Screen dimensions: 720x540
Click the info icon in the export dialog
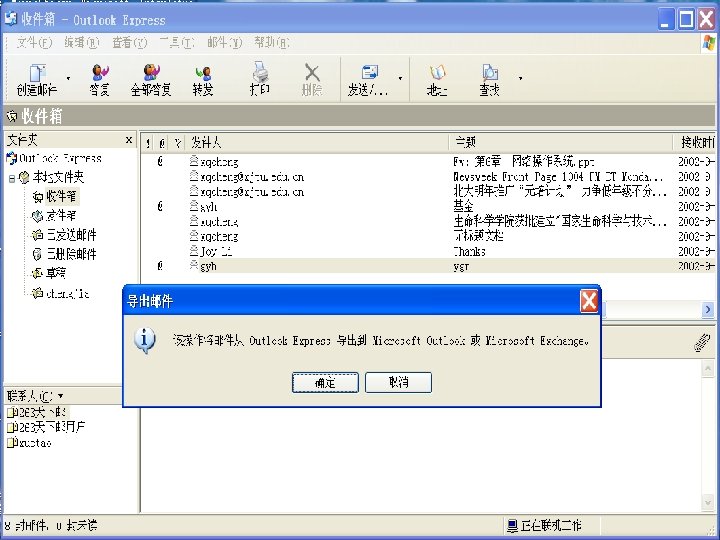pyautogui.click(x=145, y=340)
